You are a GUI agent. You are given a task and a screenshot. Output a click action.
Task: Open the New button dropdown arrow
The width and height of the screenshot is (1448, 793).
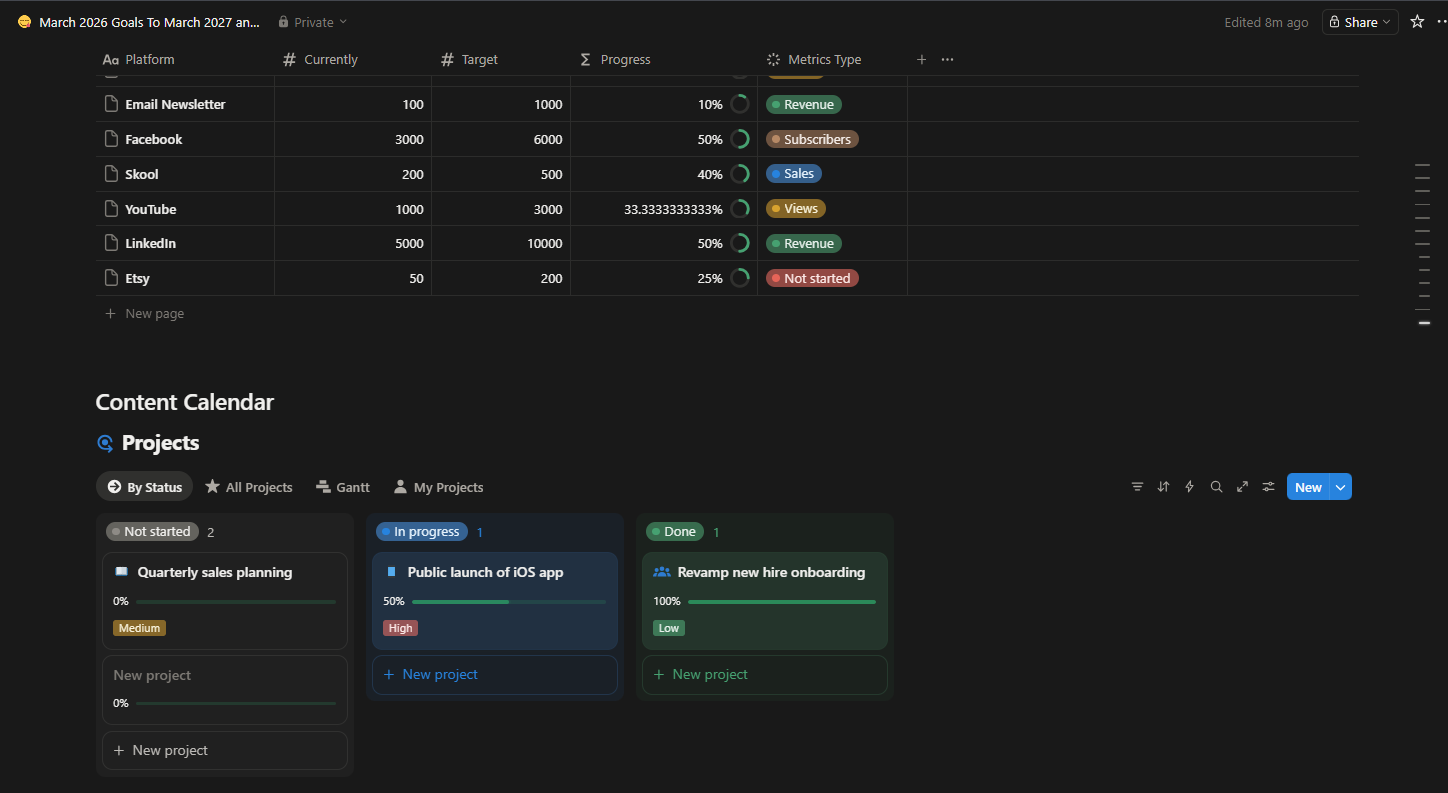tap(1341, 487)
